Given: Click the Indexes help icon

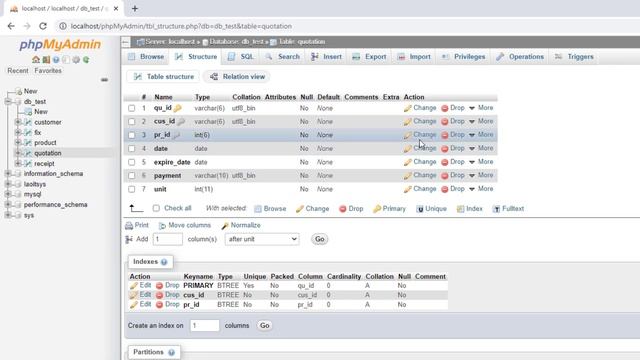Looking at the screenshot, I should (x=164, y=262).
